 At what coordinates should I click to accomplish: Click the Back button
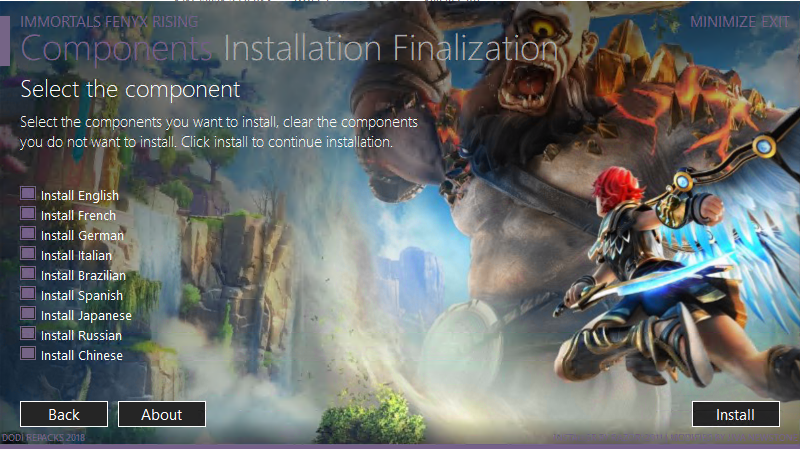pyautogui.click(x=64, y=414)
